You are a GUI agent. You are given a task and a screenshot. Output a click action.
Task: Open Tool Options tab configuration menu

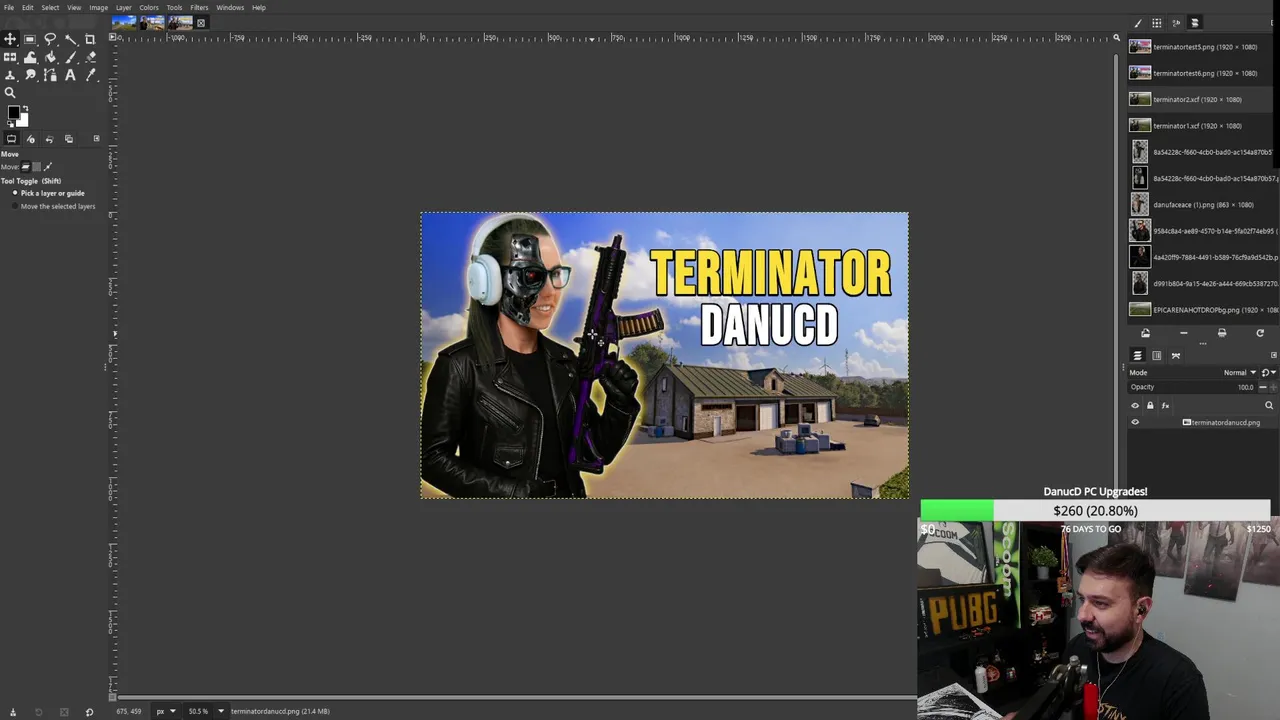(96, 139)
